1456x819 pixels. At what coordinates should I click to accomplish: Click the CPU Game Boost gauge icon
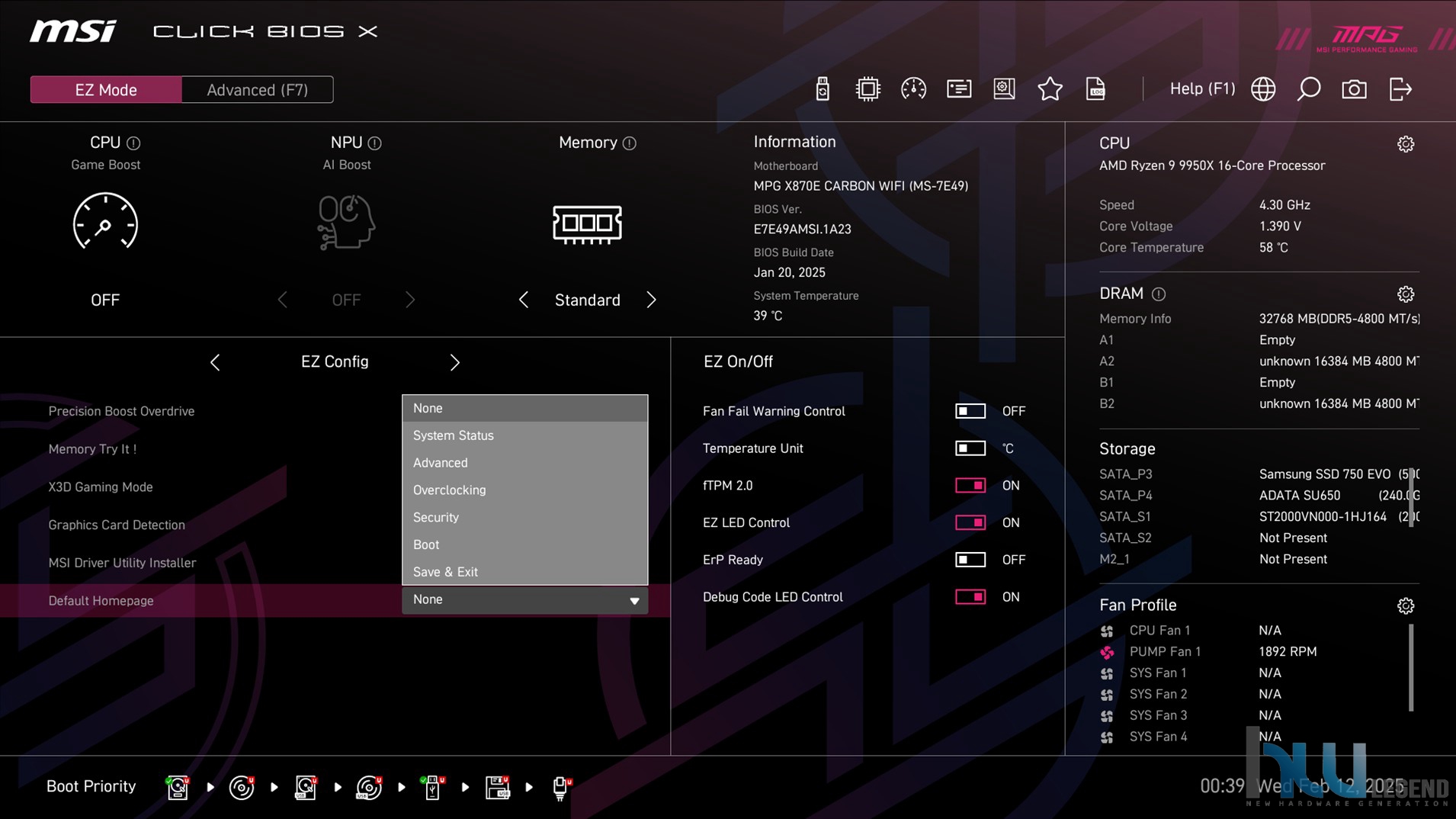pyautogui.click(x=105, y=222)
